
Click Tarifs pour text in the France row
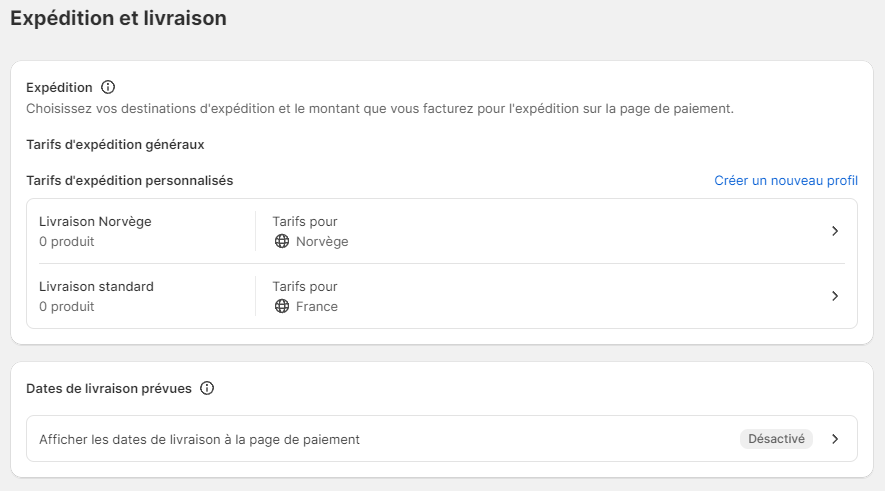[x=304, y=286]
